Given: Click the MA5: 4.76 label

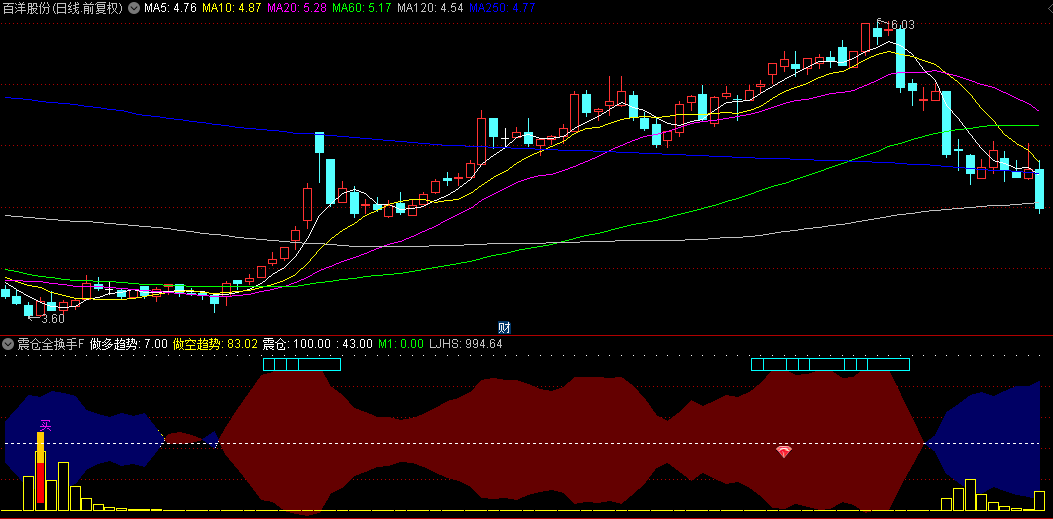Looking at the screenshot, I should click(x=170, y=8).
